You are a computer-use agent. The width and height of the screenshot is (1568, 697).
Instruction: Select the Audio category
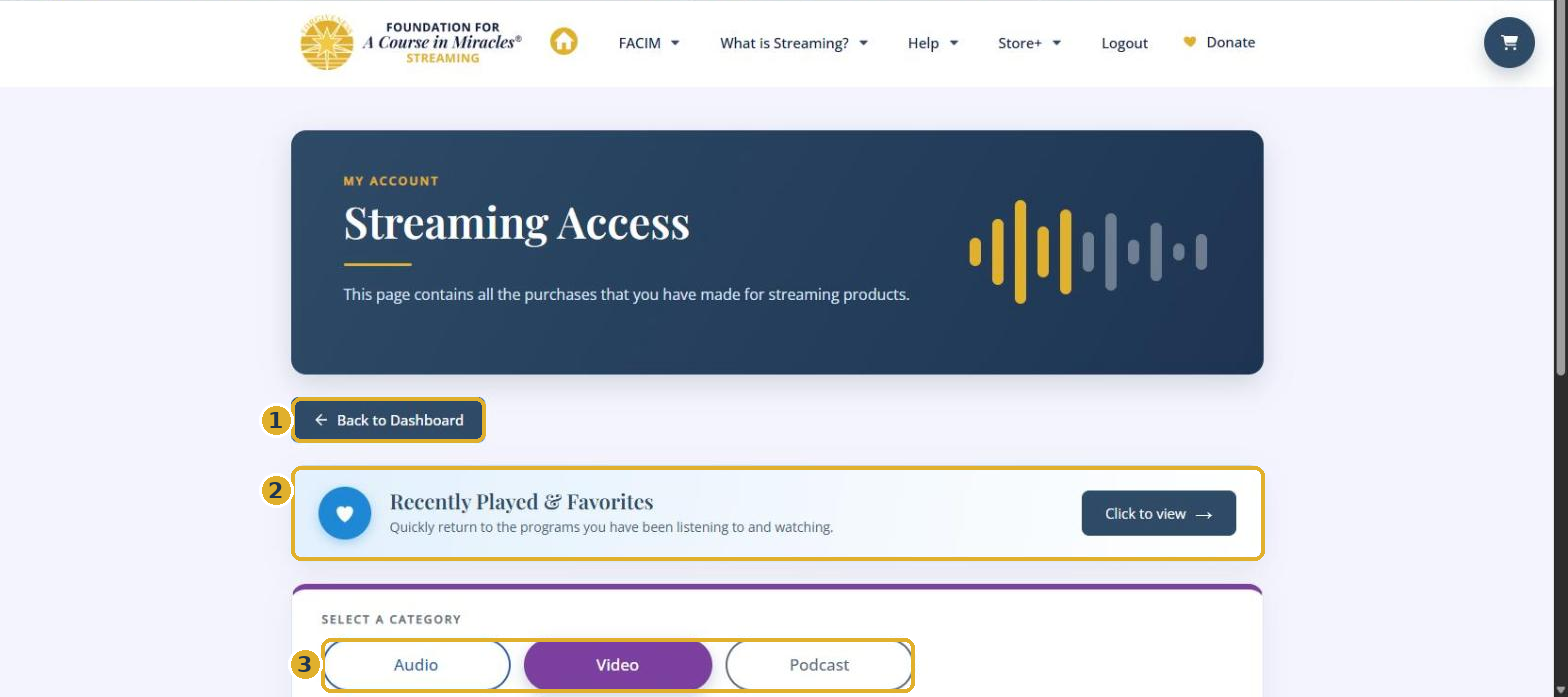click(416, 665)
